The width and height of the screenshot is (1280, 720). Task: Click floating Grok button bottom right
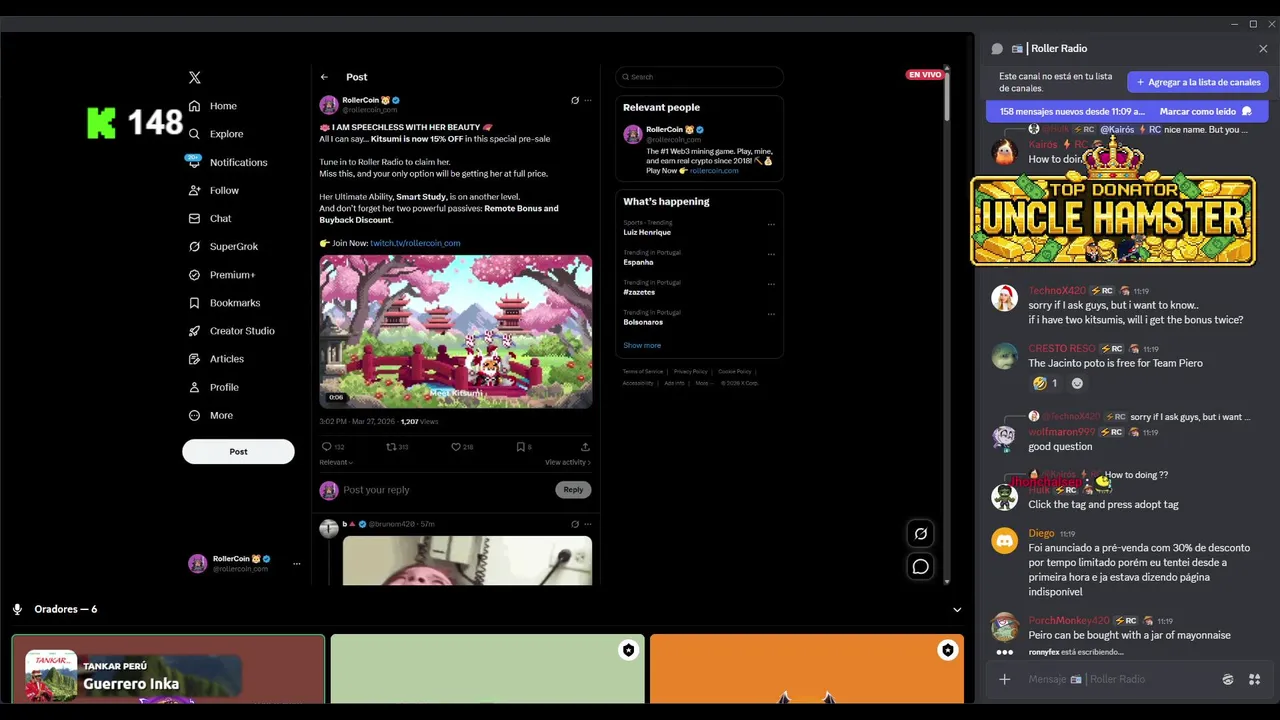tap(921, 534)
